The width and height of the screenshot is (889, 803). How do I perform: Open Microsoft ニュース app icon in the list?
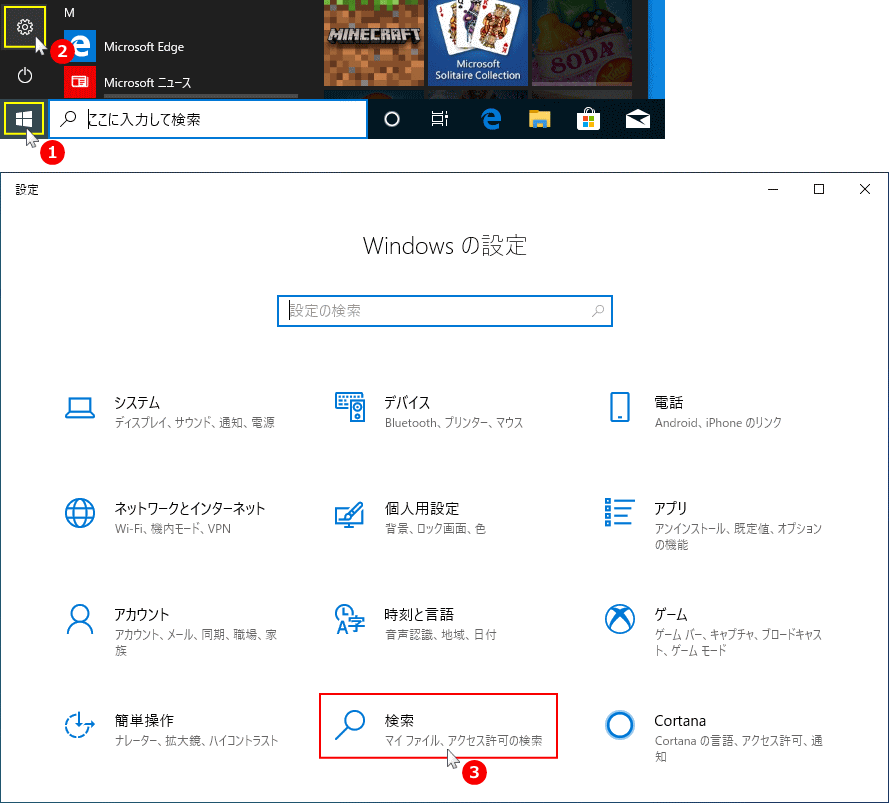tap(80, 82)
